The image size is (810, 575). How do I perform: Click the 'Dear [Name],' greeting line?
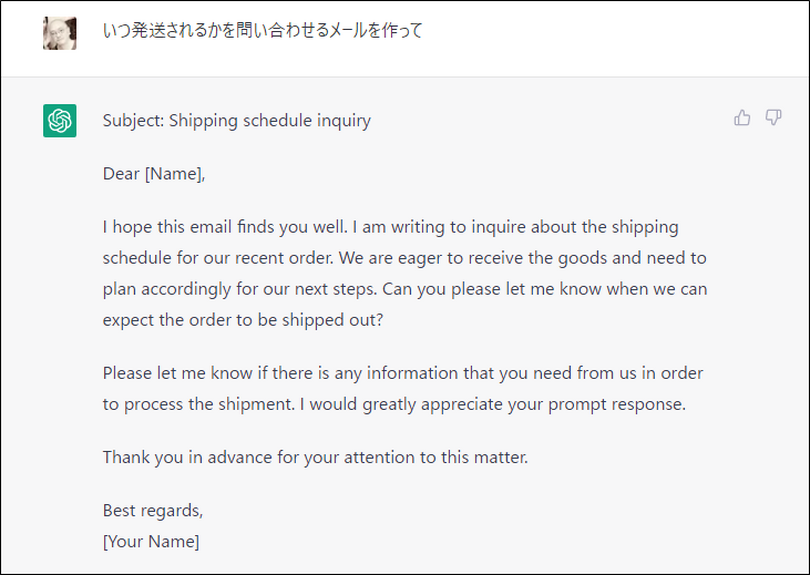click(x=154, y=174)
